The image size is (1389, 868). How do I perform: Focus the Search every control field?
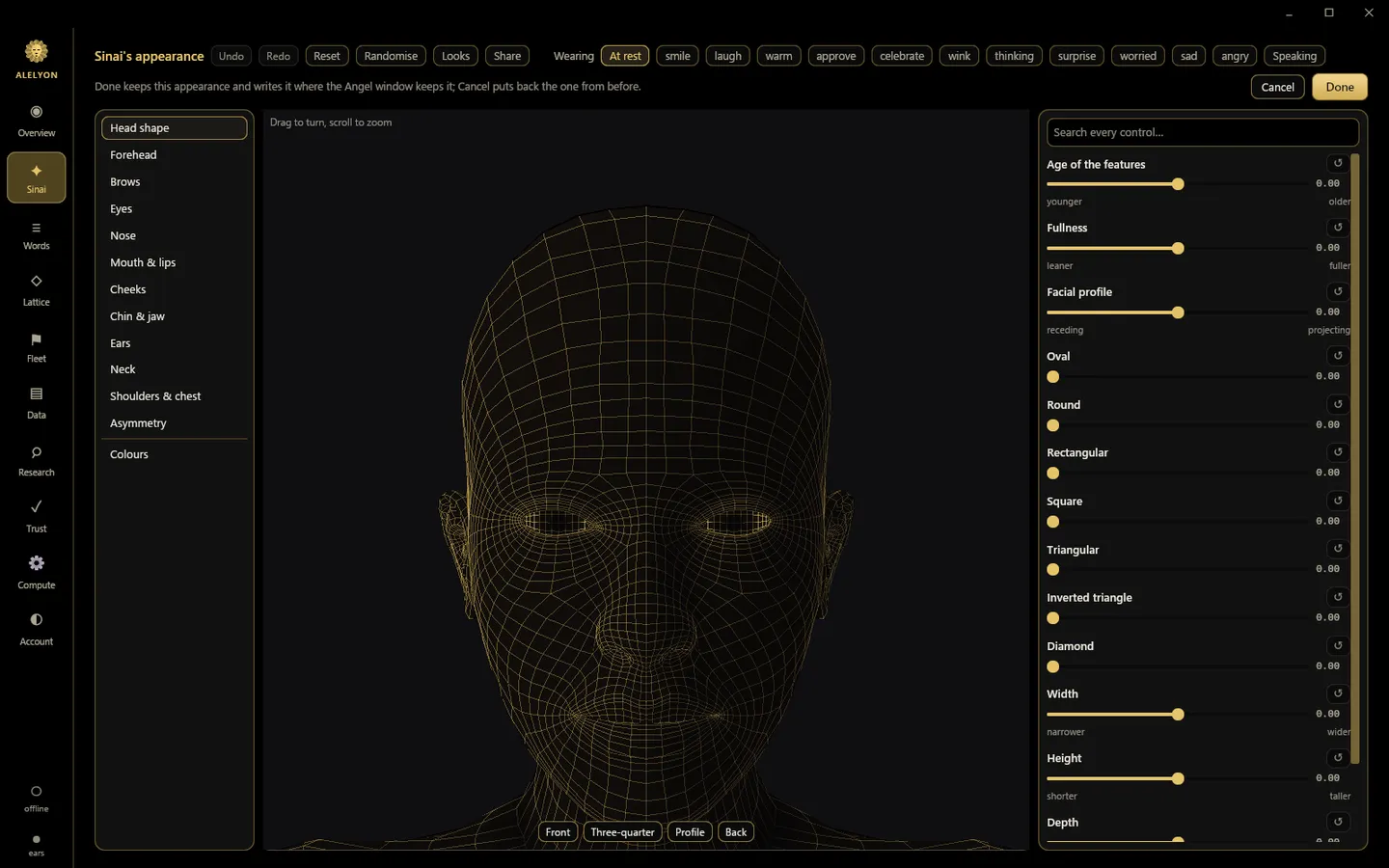point(1203,132)
